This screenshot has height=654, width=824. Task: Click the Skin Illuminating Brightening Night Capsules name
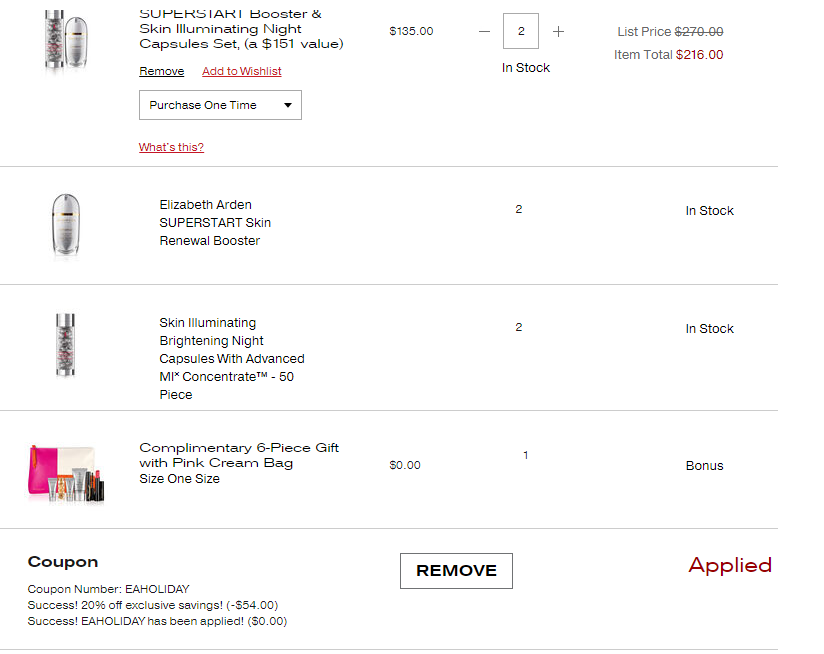coord(232,359)
